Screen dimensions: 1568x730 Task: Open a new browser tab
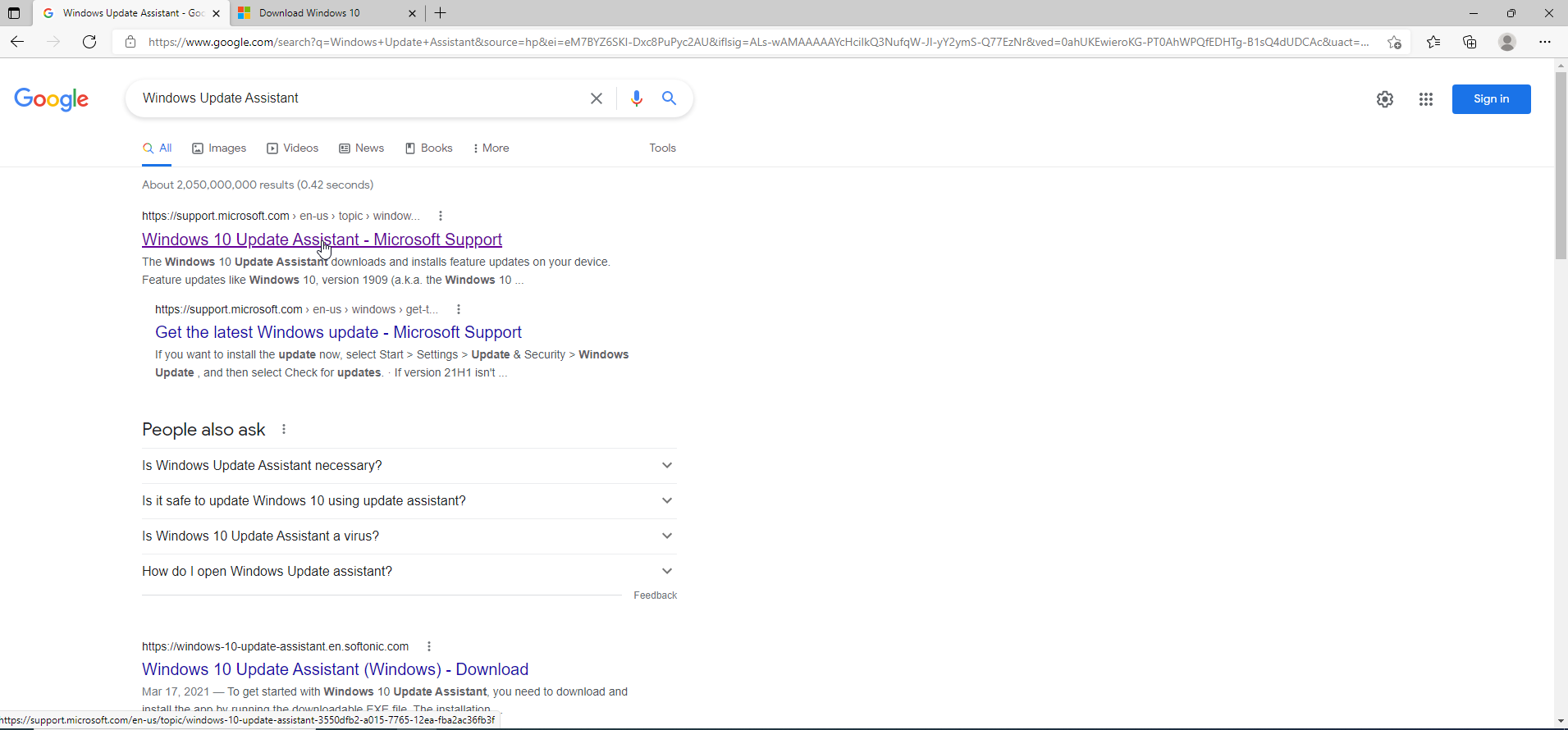pos(441,13)
